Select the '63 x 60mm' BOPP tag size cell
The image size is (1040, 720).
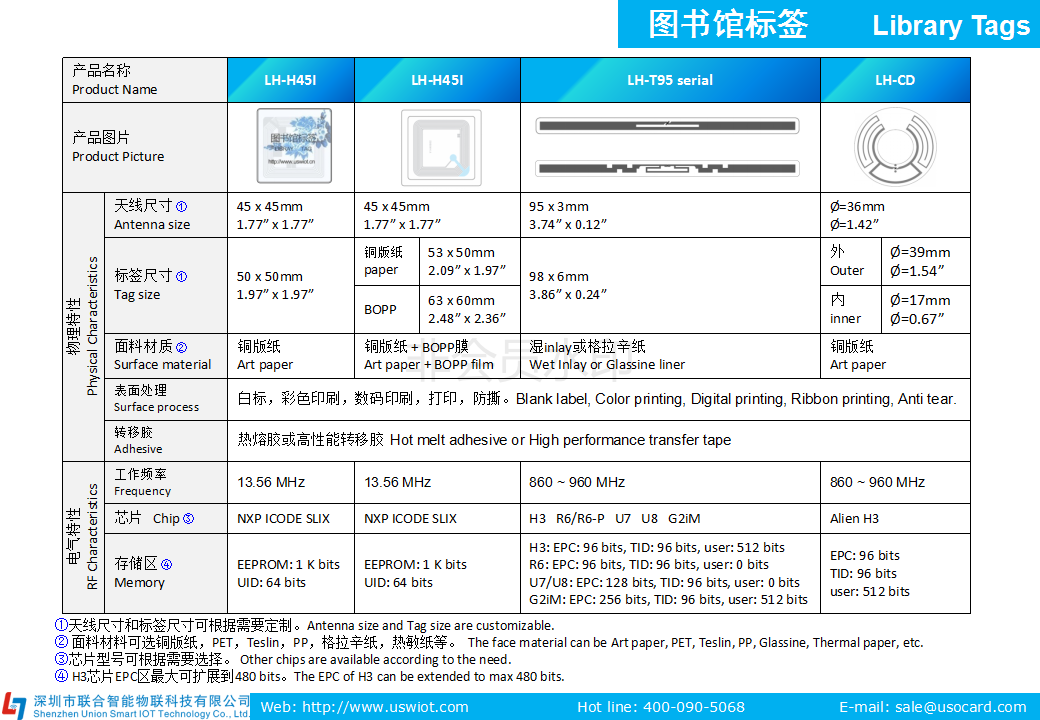pyautogui.click(x=470, y=310)
